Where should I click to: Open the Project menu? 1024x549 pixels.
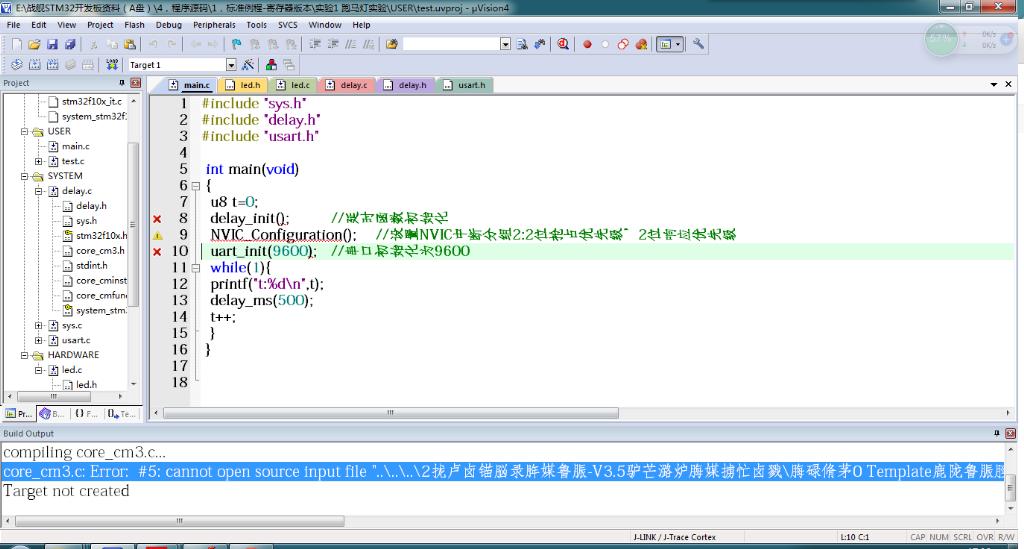[100, 25]
